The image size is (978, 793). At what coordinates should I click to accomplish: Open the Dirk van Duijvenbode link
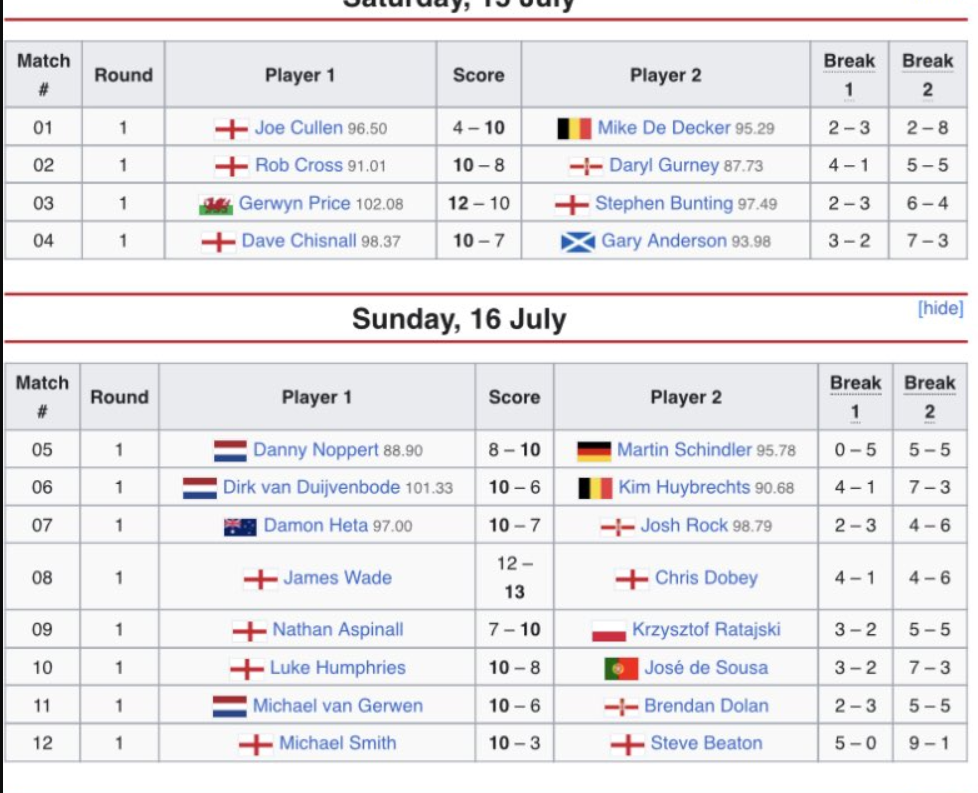311,488
